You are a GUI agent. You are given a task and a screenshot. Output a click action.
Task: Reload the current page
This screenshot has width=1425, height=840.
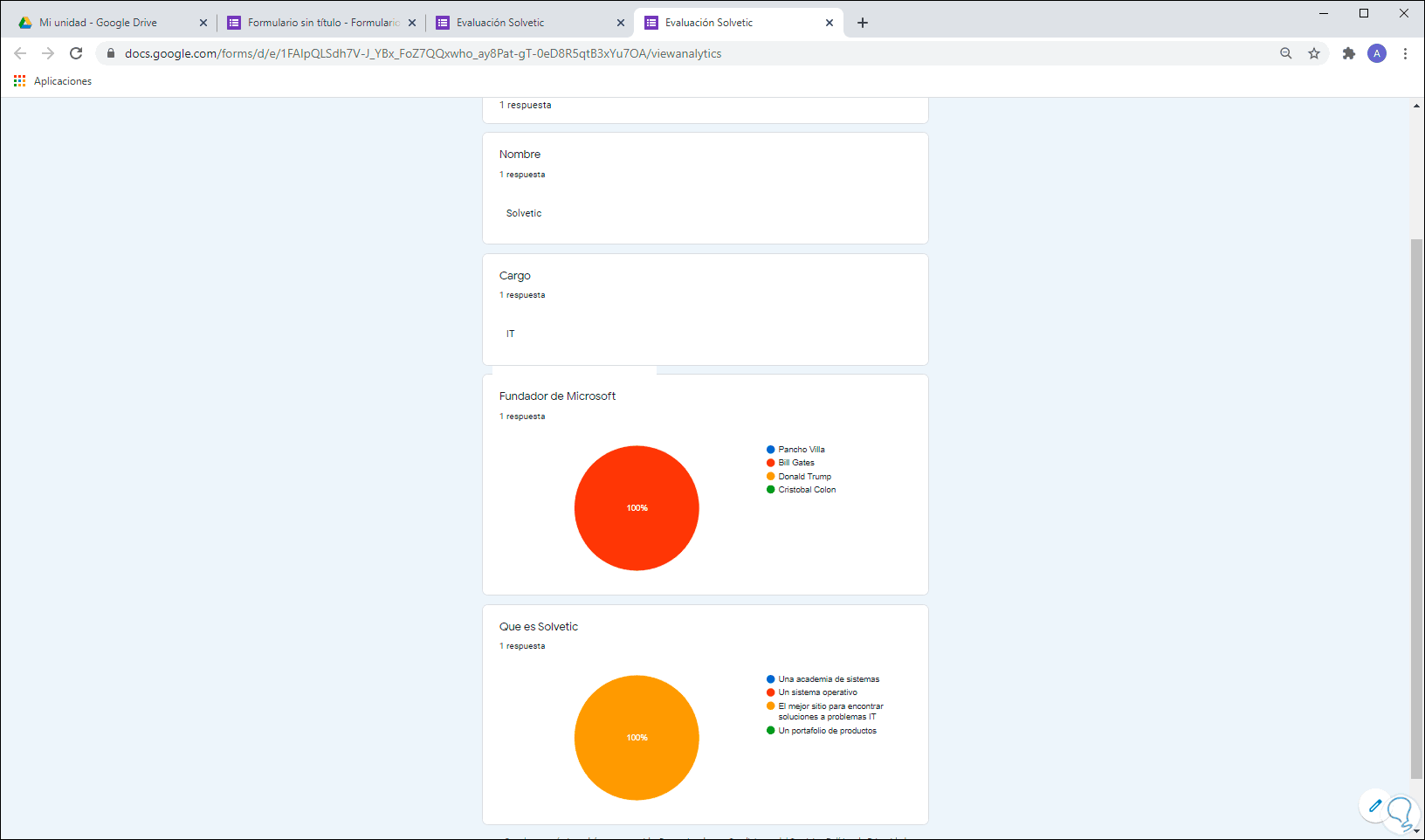(76, 53)
